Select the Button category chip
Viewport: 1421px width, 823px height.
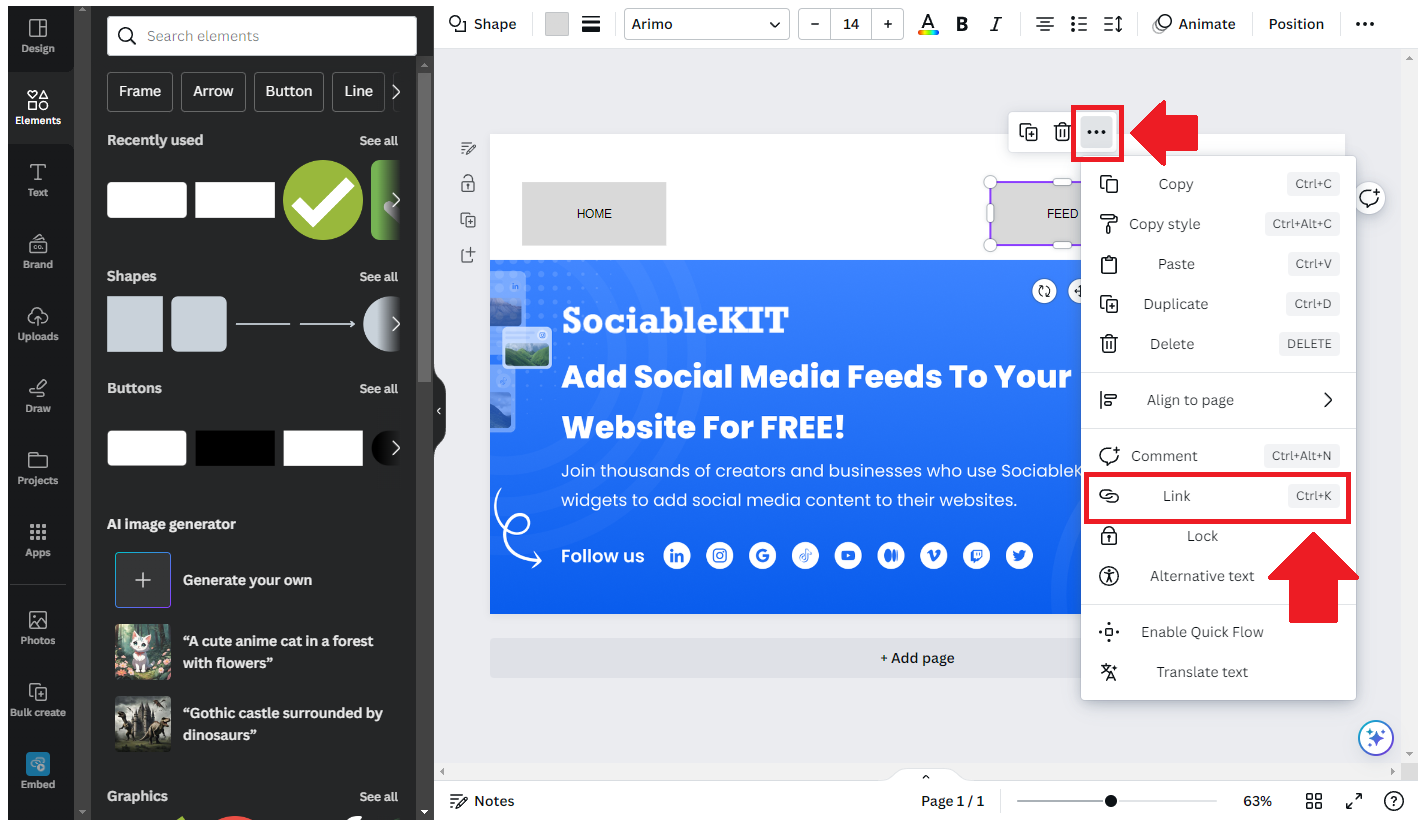click(x=289, y=91)
